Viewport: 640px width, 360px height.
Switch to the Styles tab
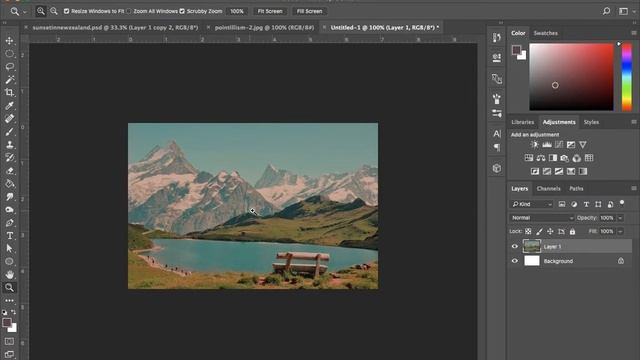click(x=591, y=122)
